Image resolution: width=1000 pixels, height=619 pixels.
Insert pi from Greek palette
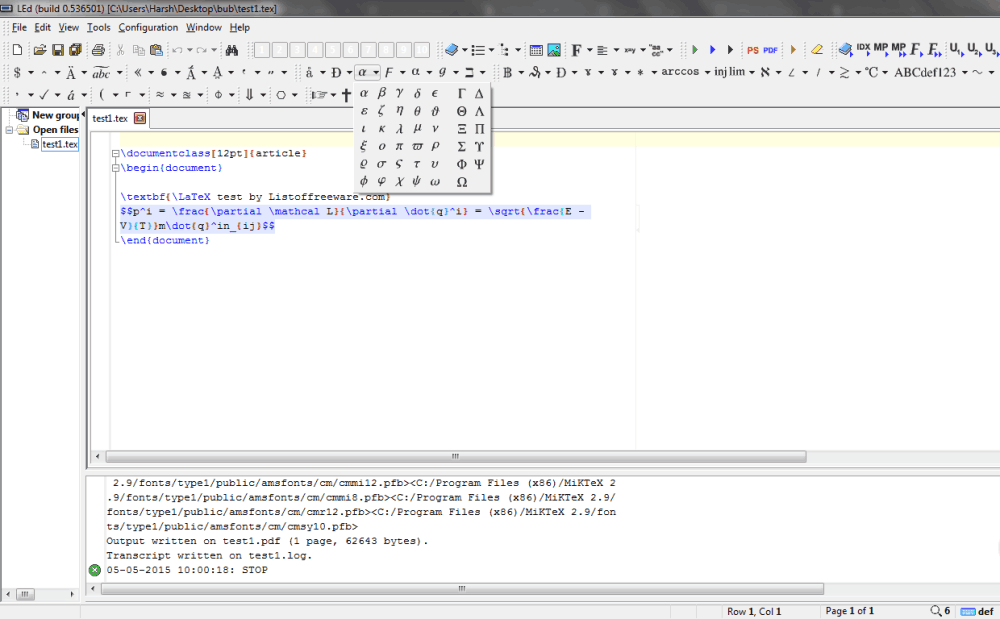[399, 146]
